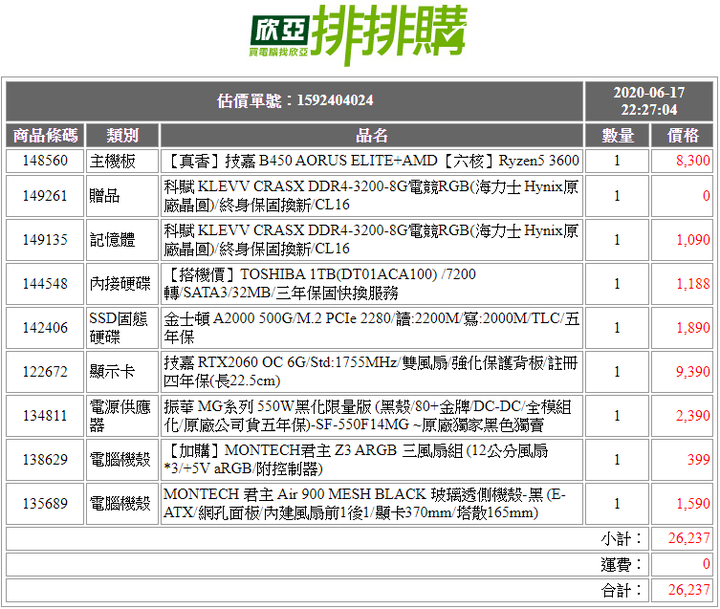Select barcode 142406
The width and height of the screenshot is (720, 609).
click(x=45, y=328)
